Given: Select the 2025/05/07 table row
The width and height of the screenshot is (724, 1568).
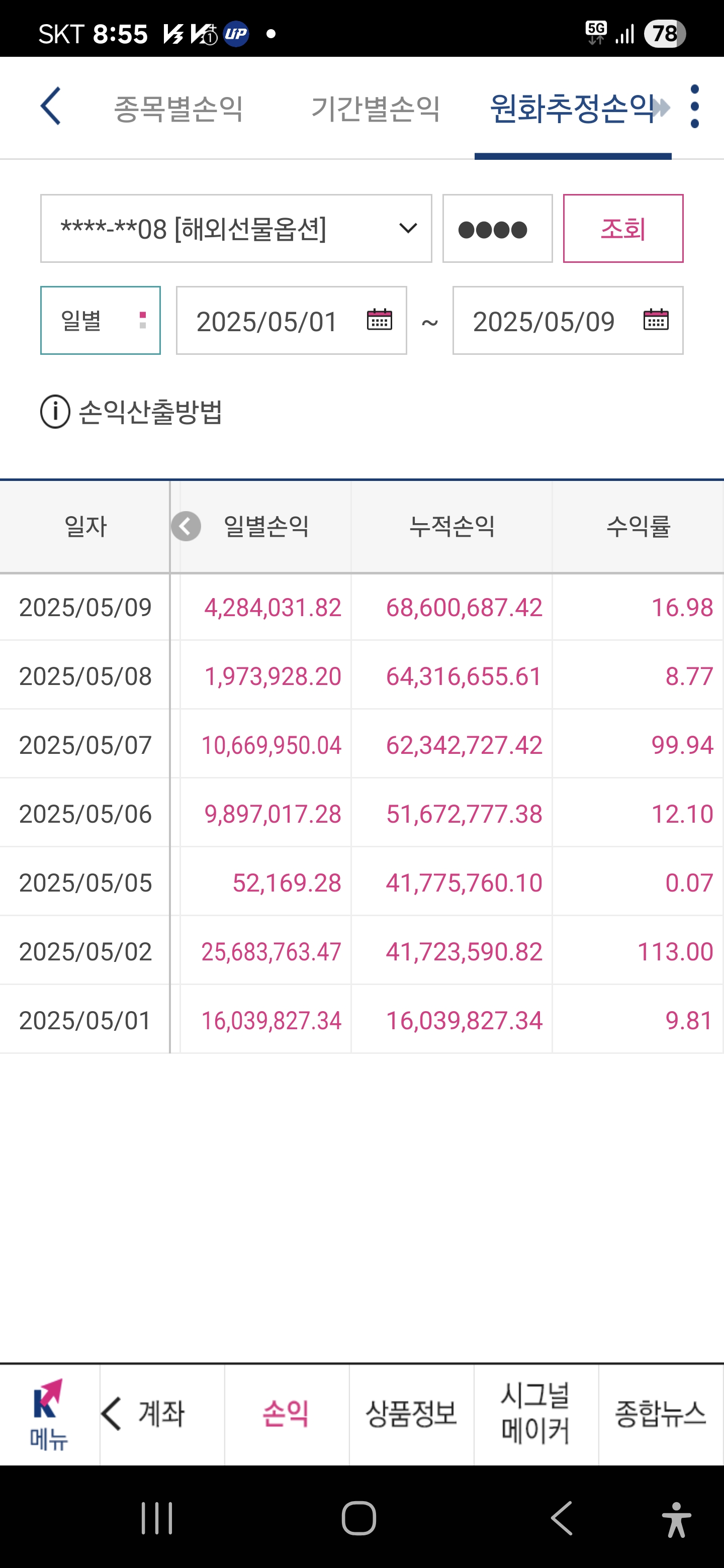Looking at the screenshot, I should coord(361,744).
